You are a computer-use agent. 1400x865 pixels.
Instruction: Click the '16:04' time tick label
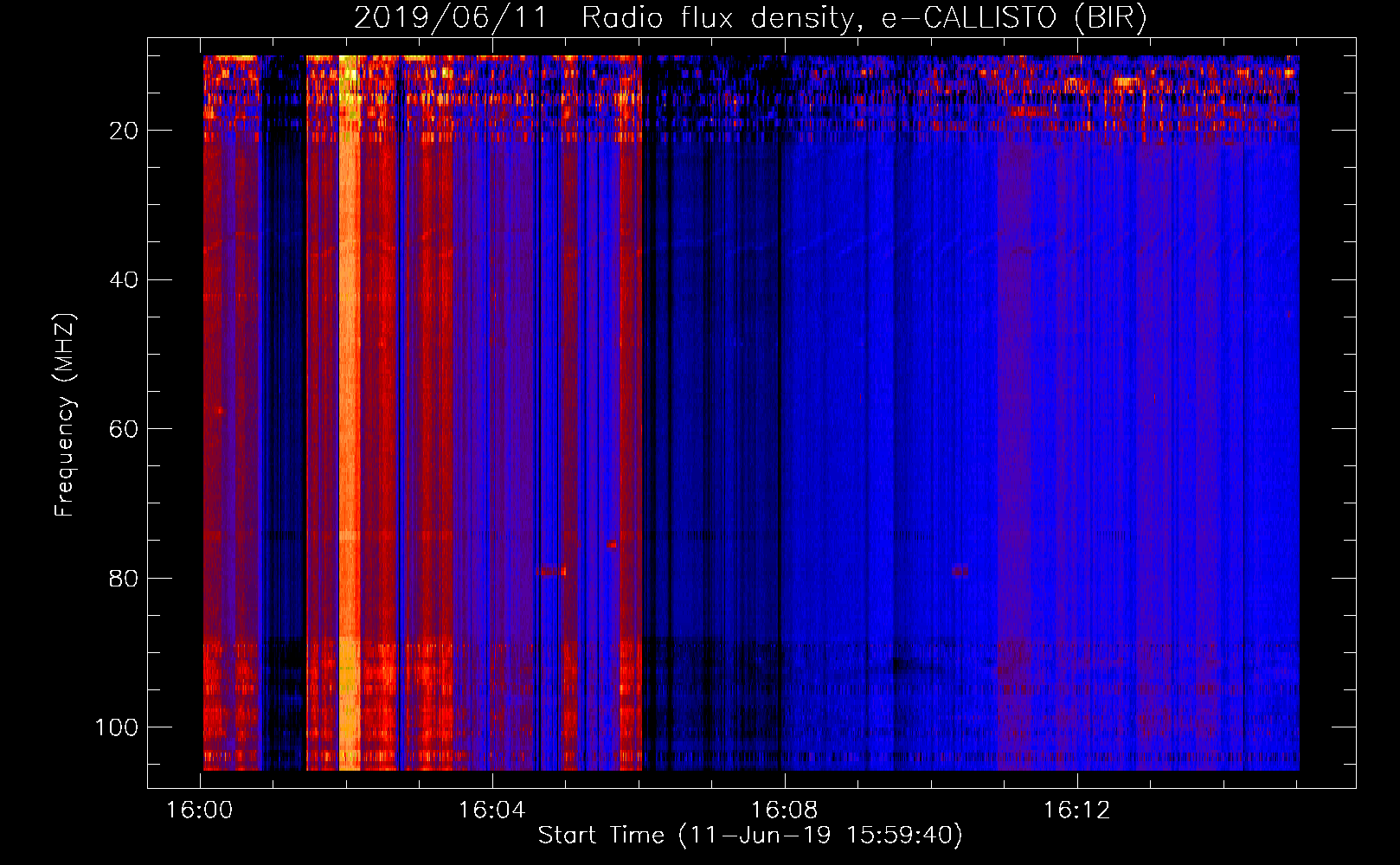(x=492, y=811)
